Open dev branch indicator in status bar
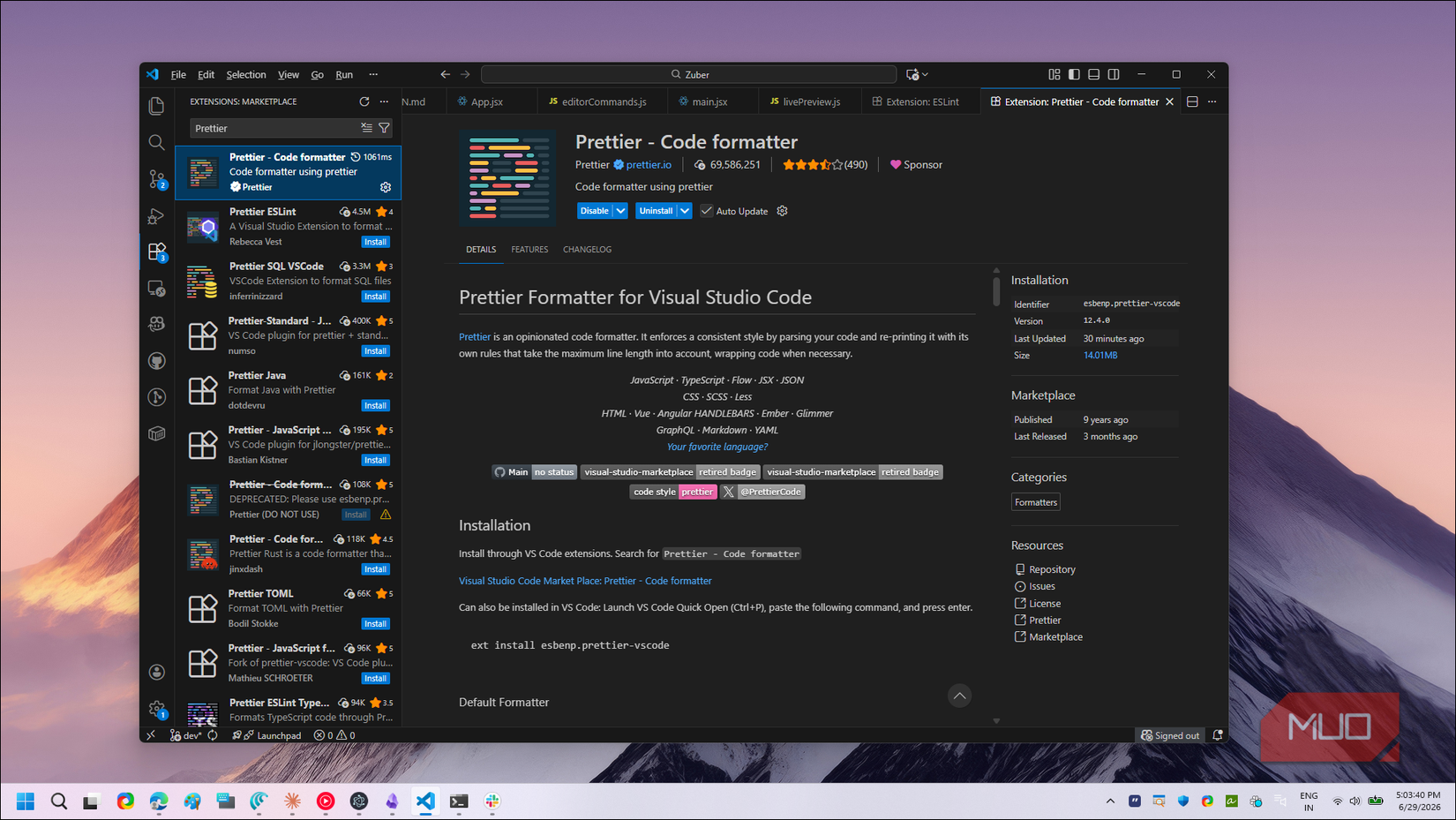1456x820 pixels. click(x=186, y=734)
